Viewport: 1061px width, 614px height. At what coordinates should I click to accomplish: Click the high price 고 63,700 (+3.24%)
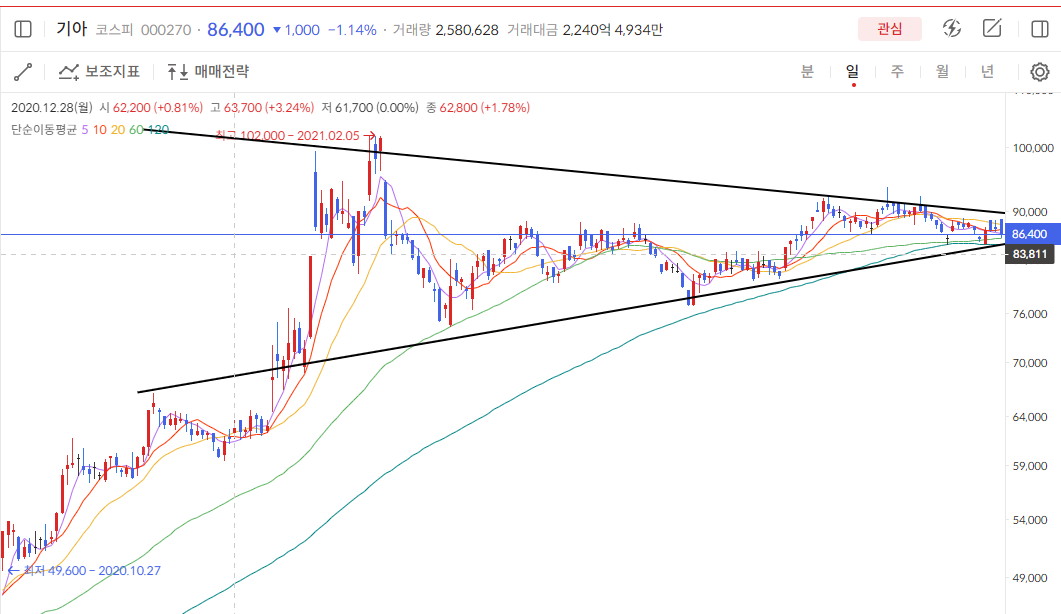pyautogui.click(x=262, y=108)
